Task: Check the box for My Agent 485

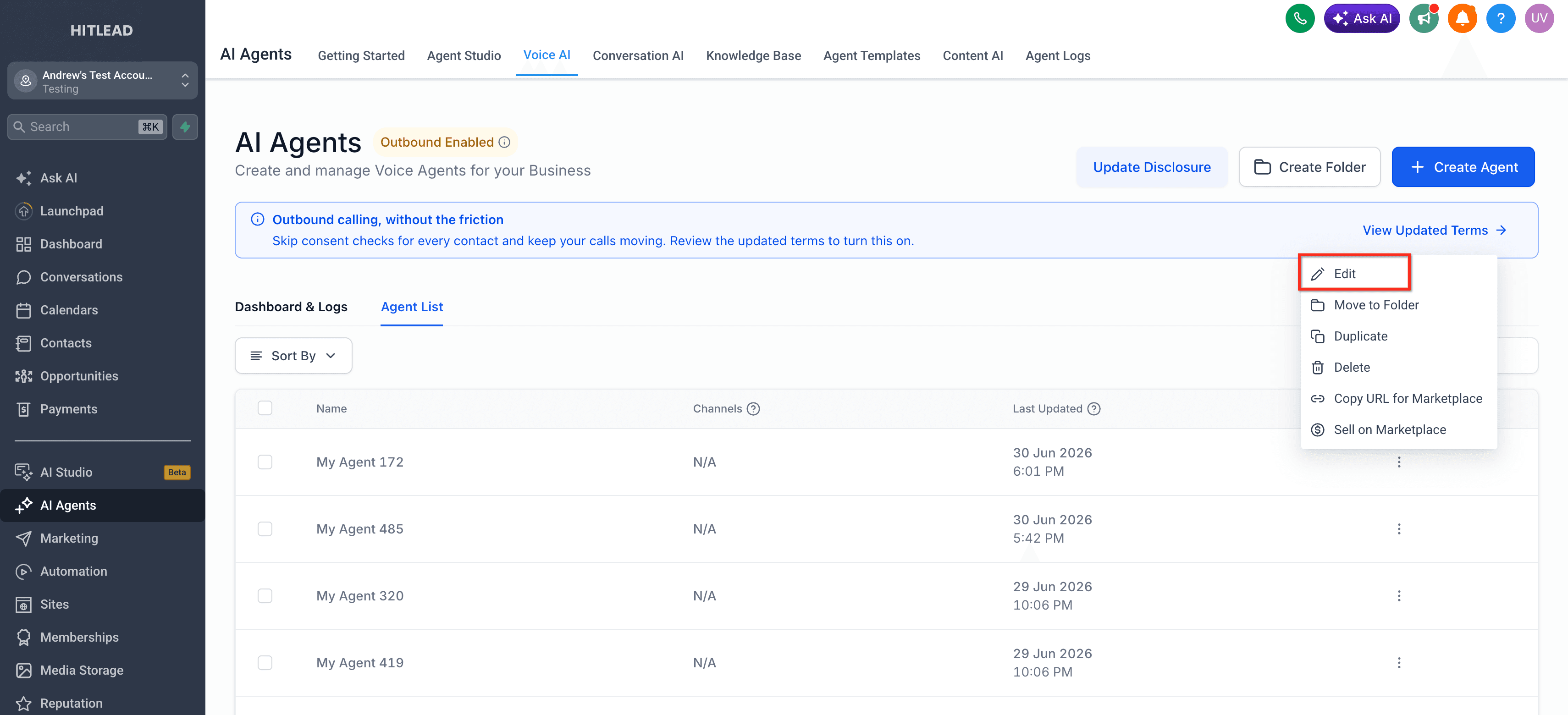Action: 265,529
